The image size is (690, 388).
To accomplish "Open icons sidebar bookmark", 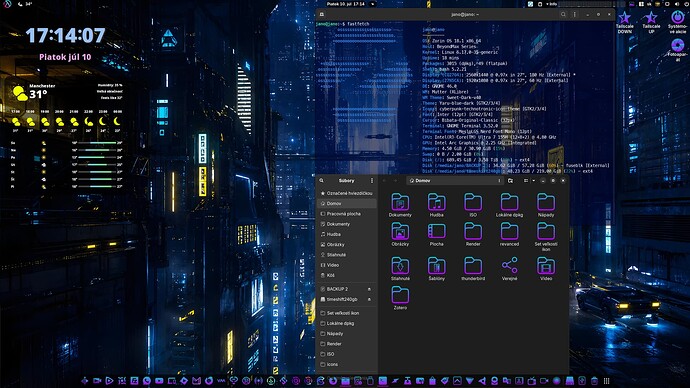I will [x=347, y=364].
